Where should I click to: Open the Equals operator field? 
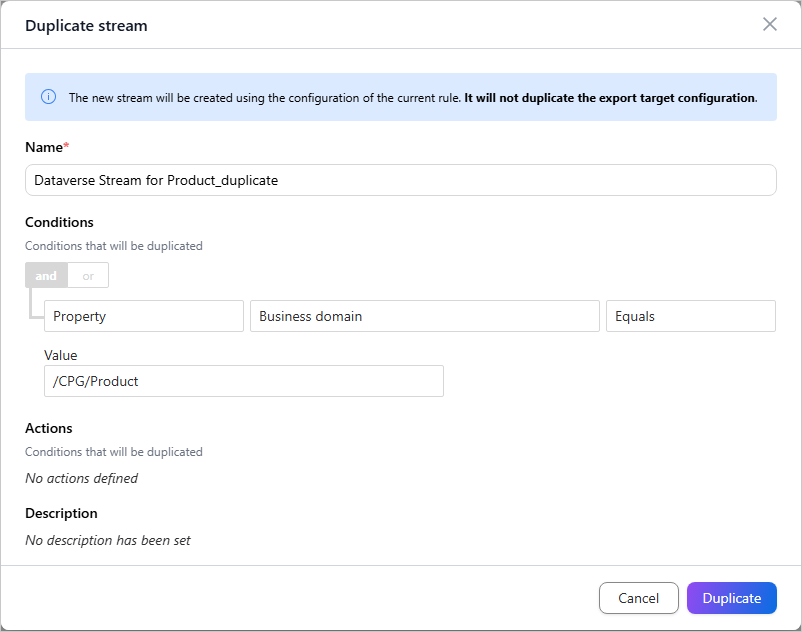coord(690,316)
